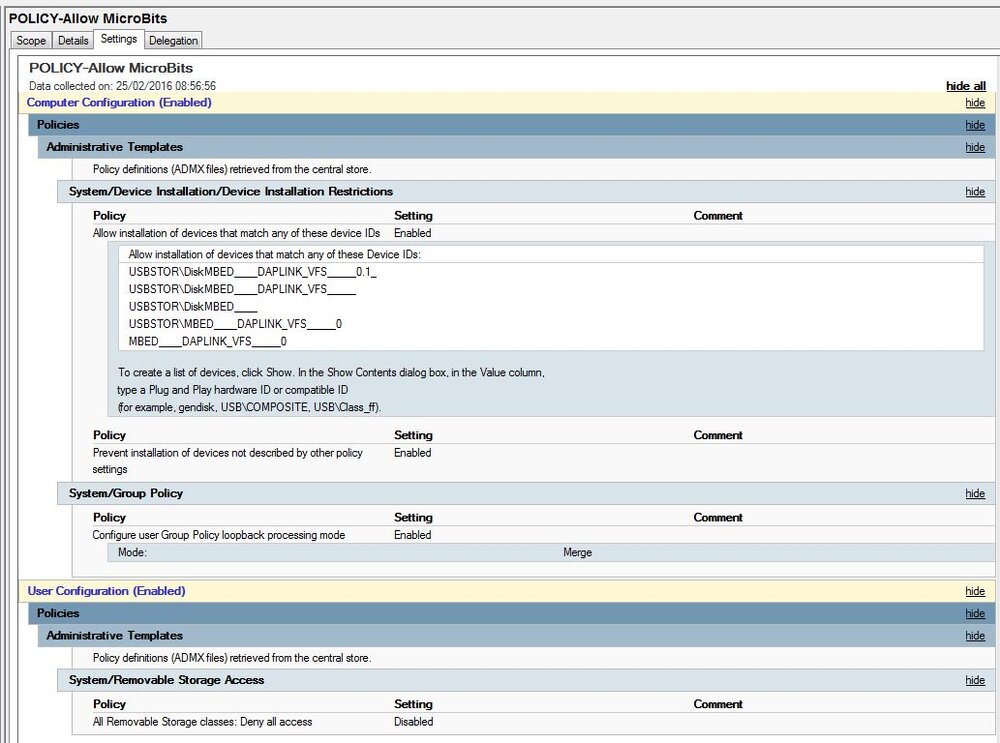Select 'Prevent installation of devices not described' policy
The width and height of the screenshot is (1000, 743).
(x=227, y=460)
